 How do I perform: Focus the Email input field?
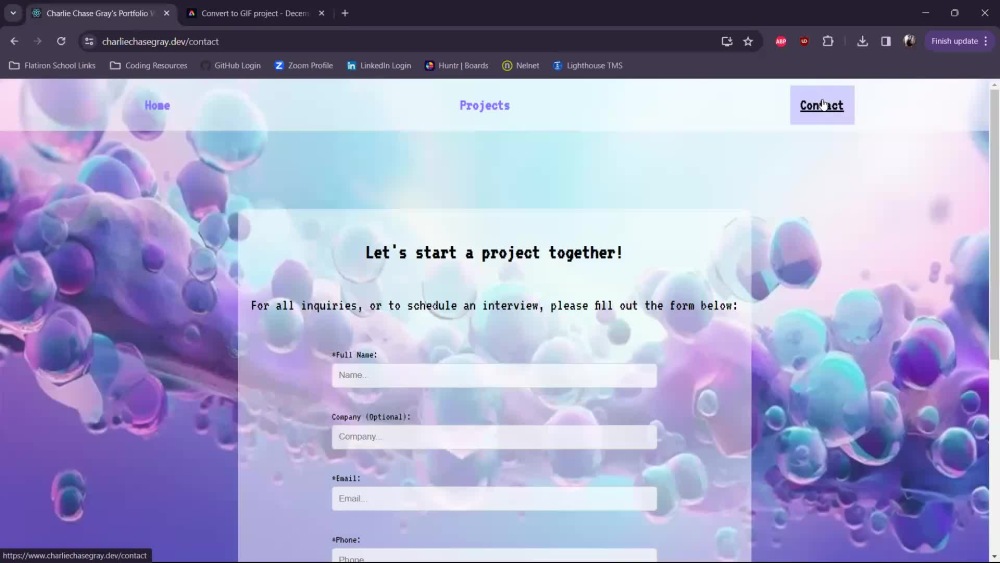pos(494,499)
